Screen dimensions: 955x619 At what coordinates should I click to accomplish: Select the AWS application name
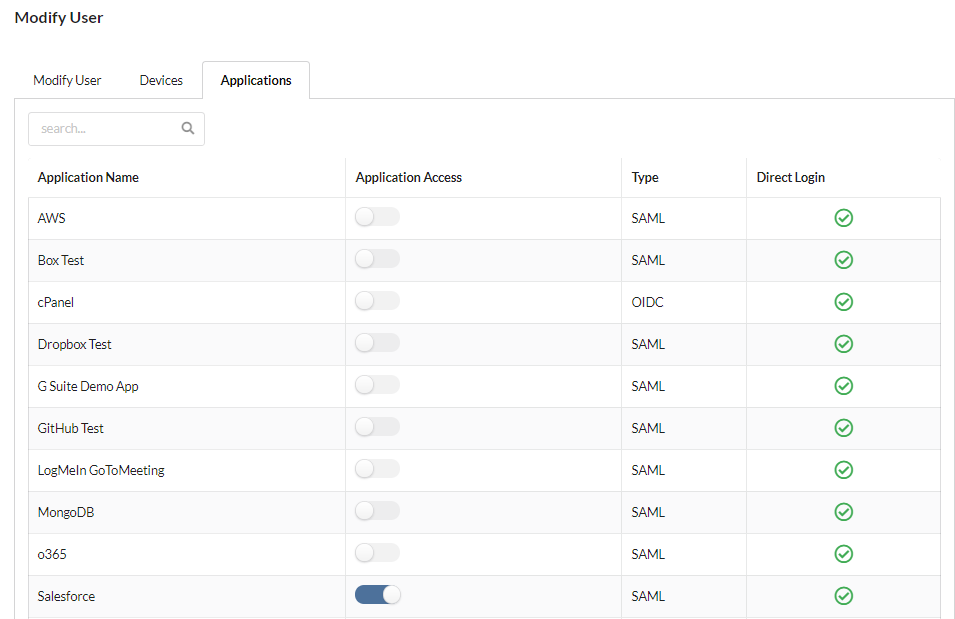(x=51, y=218)
